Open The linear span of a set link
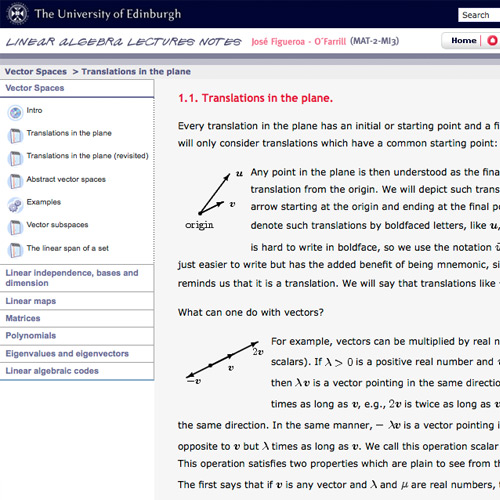This screenshot has width=500, height=500. pyautogui.click(x=68, y=248)
